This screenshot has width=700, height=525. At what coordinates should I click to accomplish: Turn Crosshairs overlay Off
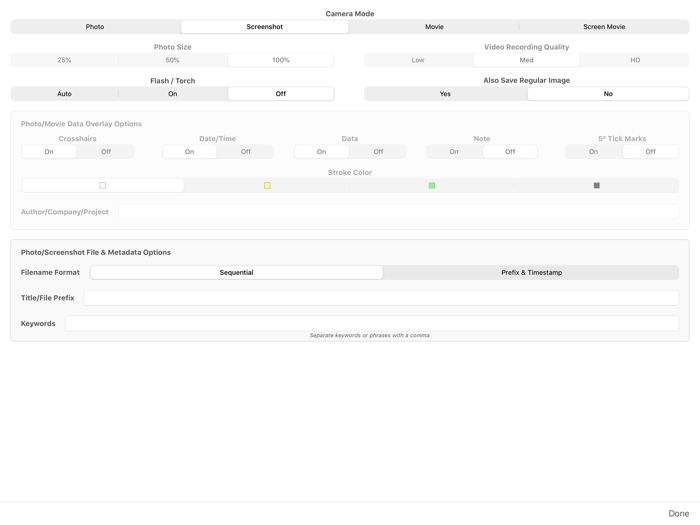[x=106, y=152]
